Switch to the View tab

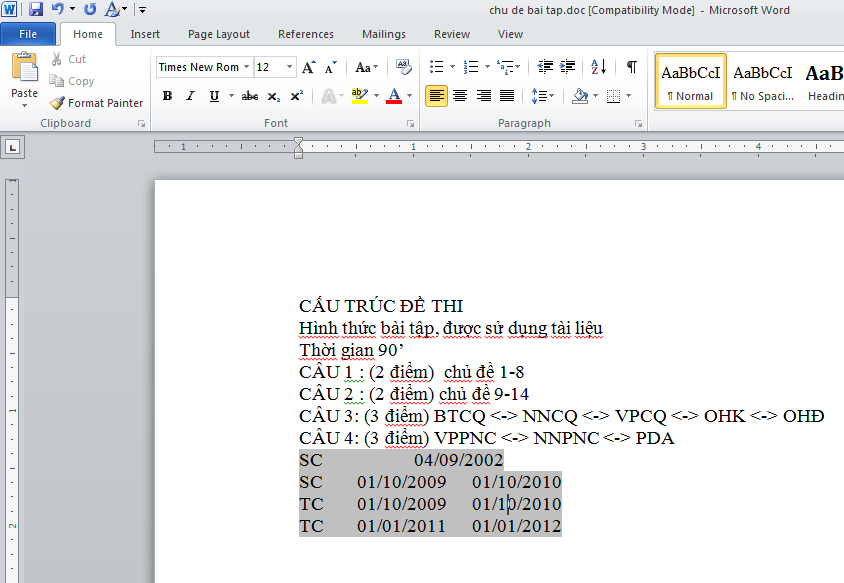[x=510, y=34]
